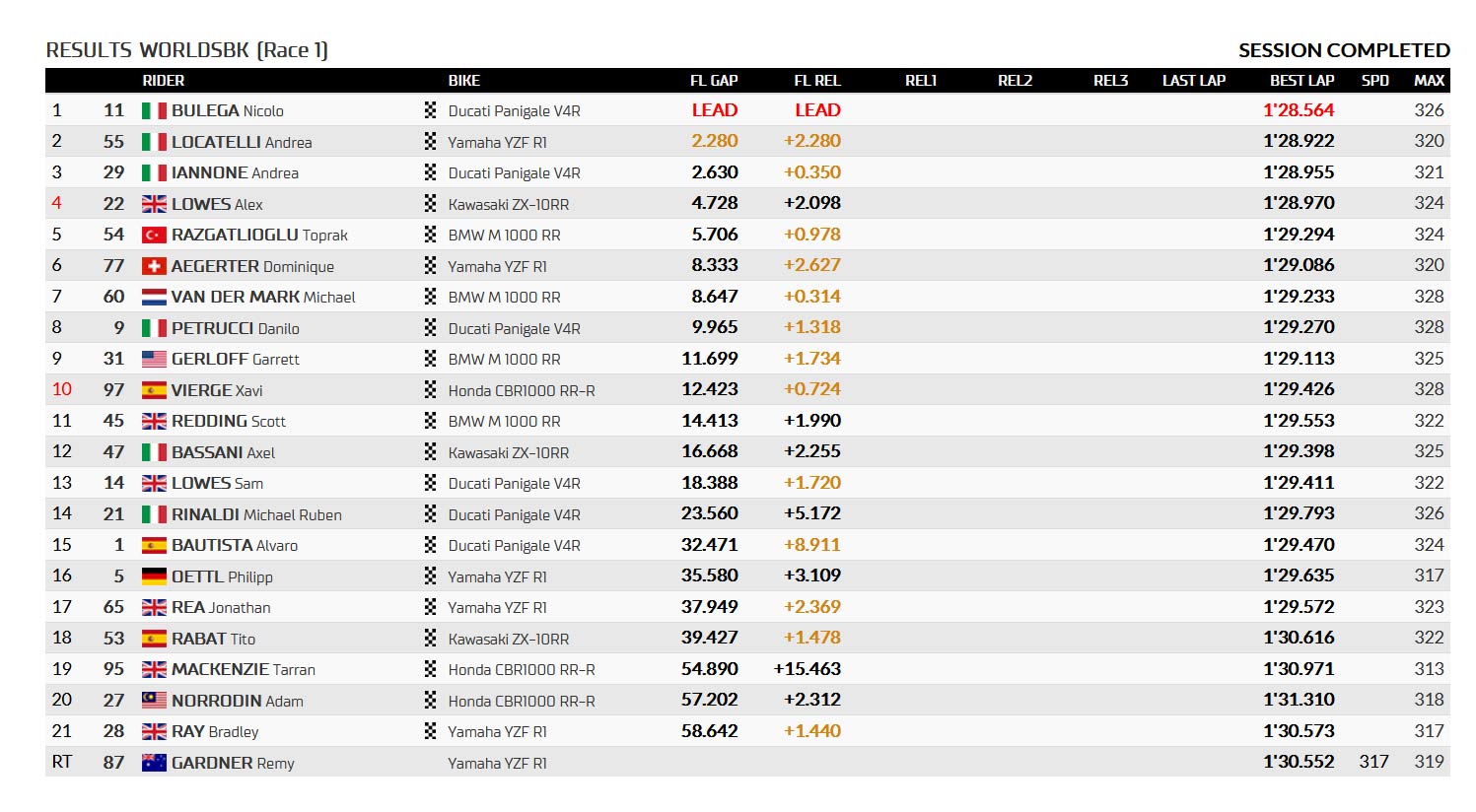Select the checkered flag in LOCATELLI Andrea's row
This screenshot has height=812, width=1476.
430,141
